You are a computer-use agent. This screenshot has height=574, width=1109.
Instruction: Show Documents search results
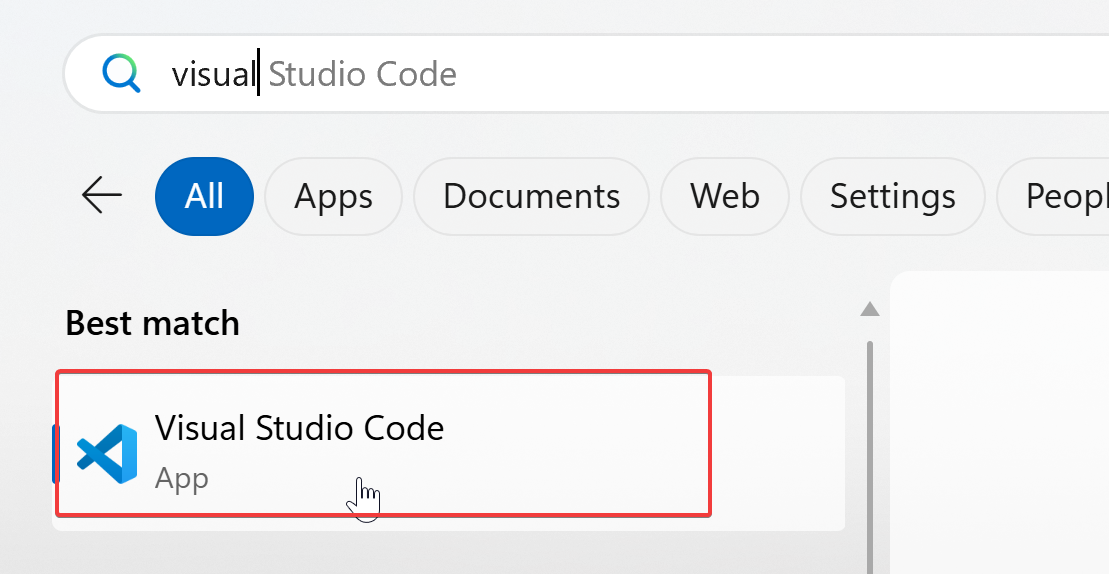(531, 196)
